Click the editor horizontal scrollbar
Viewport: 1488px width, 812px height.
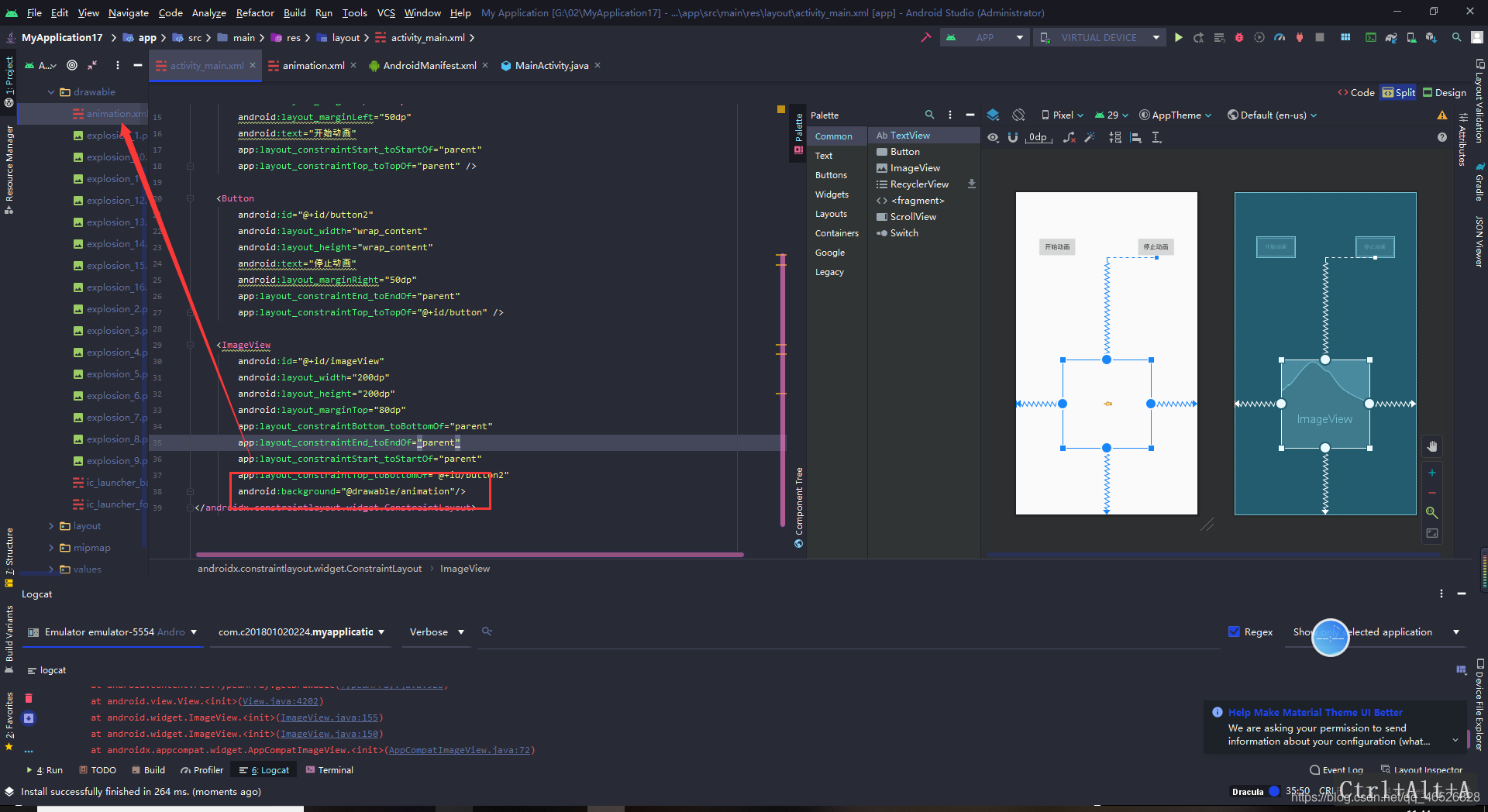470,555
